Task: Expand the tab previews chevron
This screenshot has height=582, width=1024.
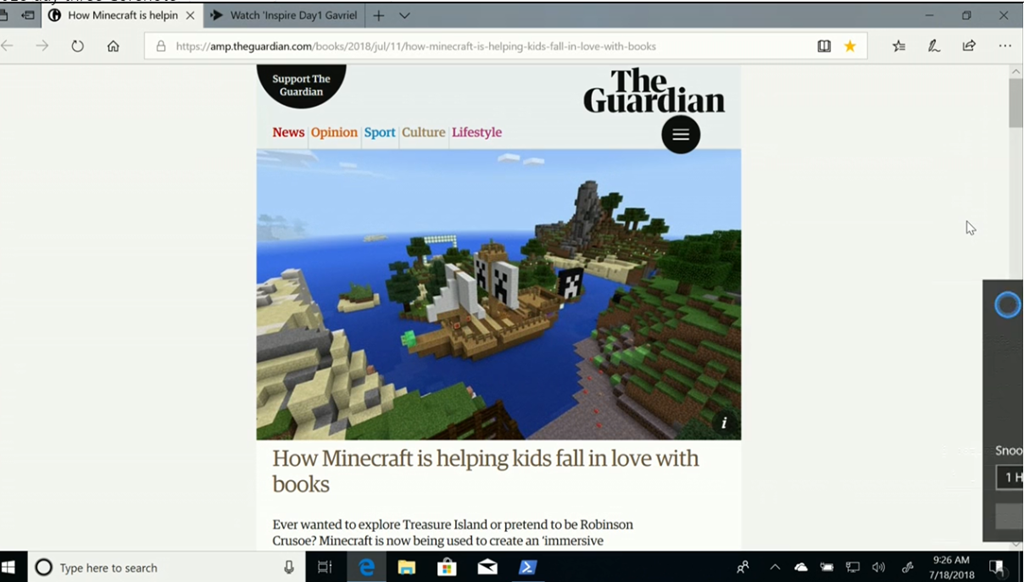Action: coord(404,16)
